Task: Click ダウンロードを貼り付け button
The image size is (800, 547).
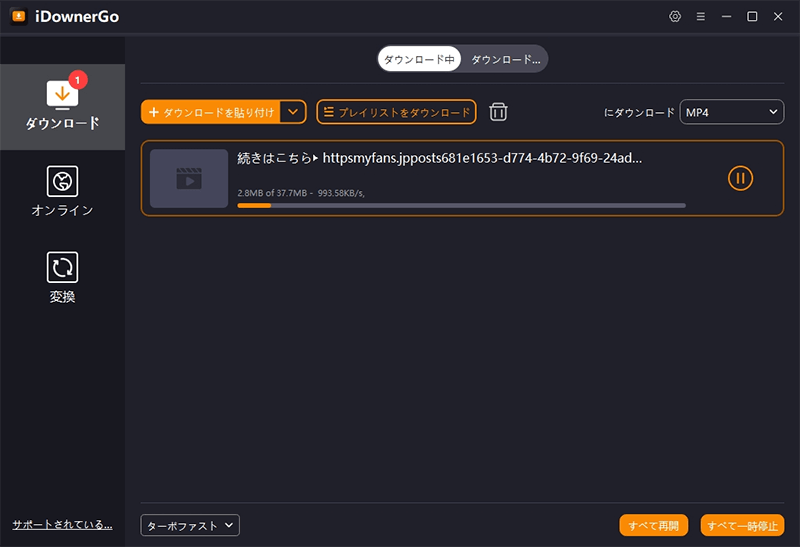Action: pyautogui.click(x=211, y=112)
